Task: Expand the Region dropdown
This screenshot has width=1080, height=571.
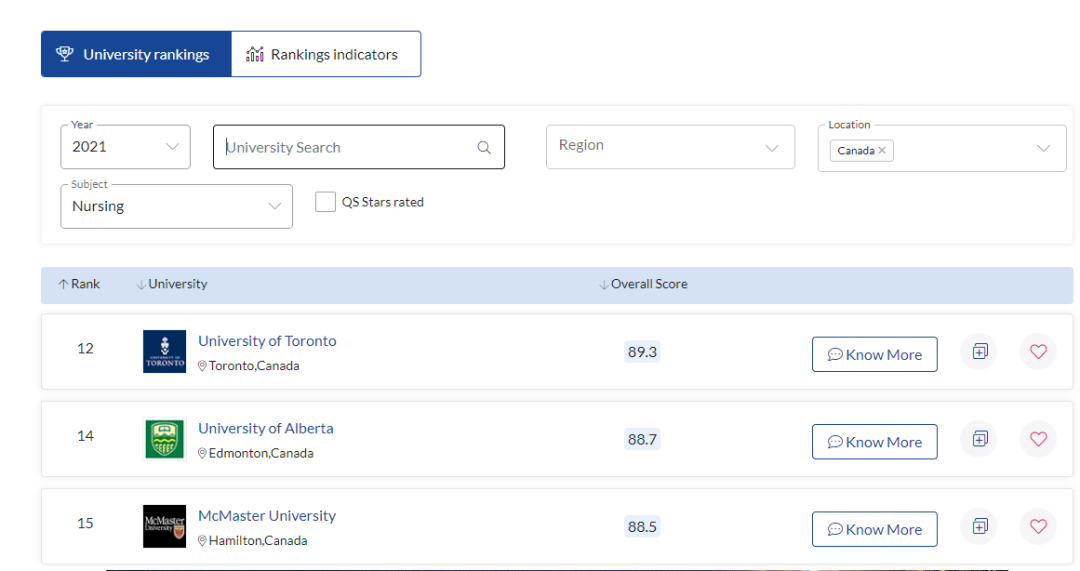Action: 670,146
